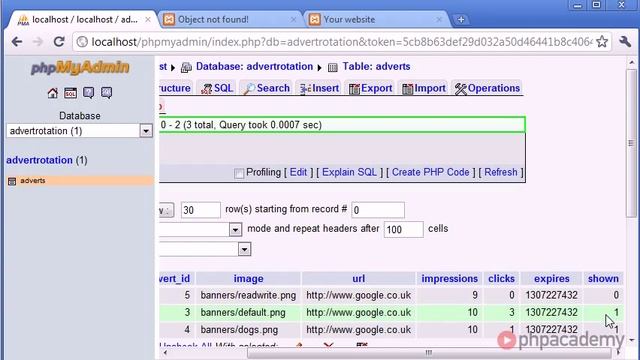Open a new tab with the plus button
This screenshot has height=360, width=640.
[x=461, y=20]
